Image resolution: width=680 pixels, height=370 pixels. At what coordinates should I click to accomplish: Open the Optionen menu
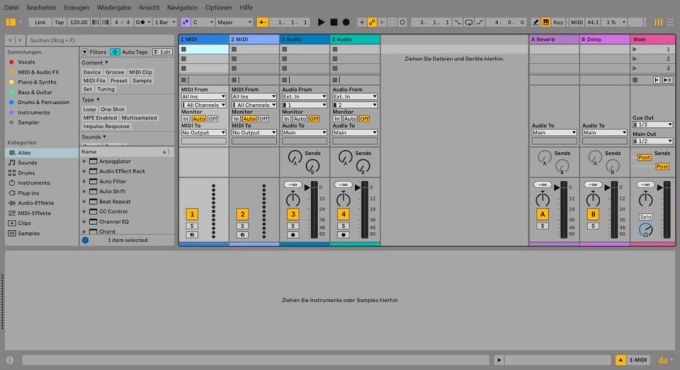click(x=218, y=7)
